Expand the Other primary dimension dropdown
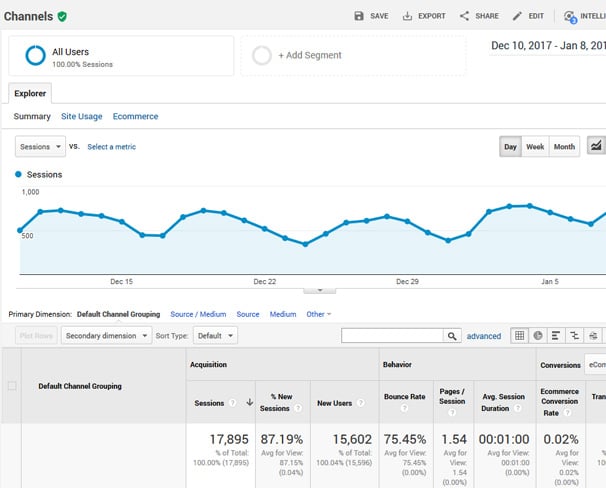The height and width of the screenshot is (488, 606). click(x=319, y=314)
